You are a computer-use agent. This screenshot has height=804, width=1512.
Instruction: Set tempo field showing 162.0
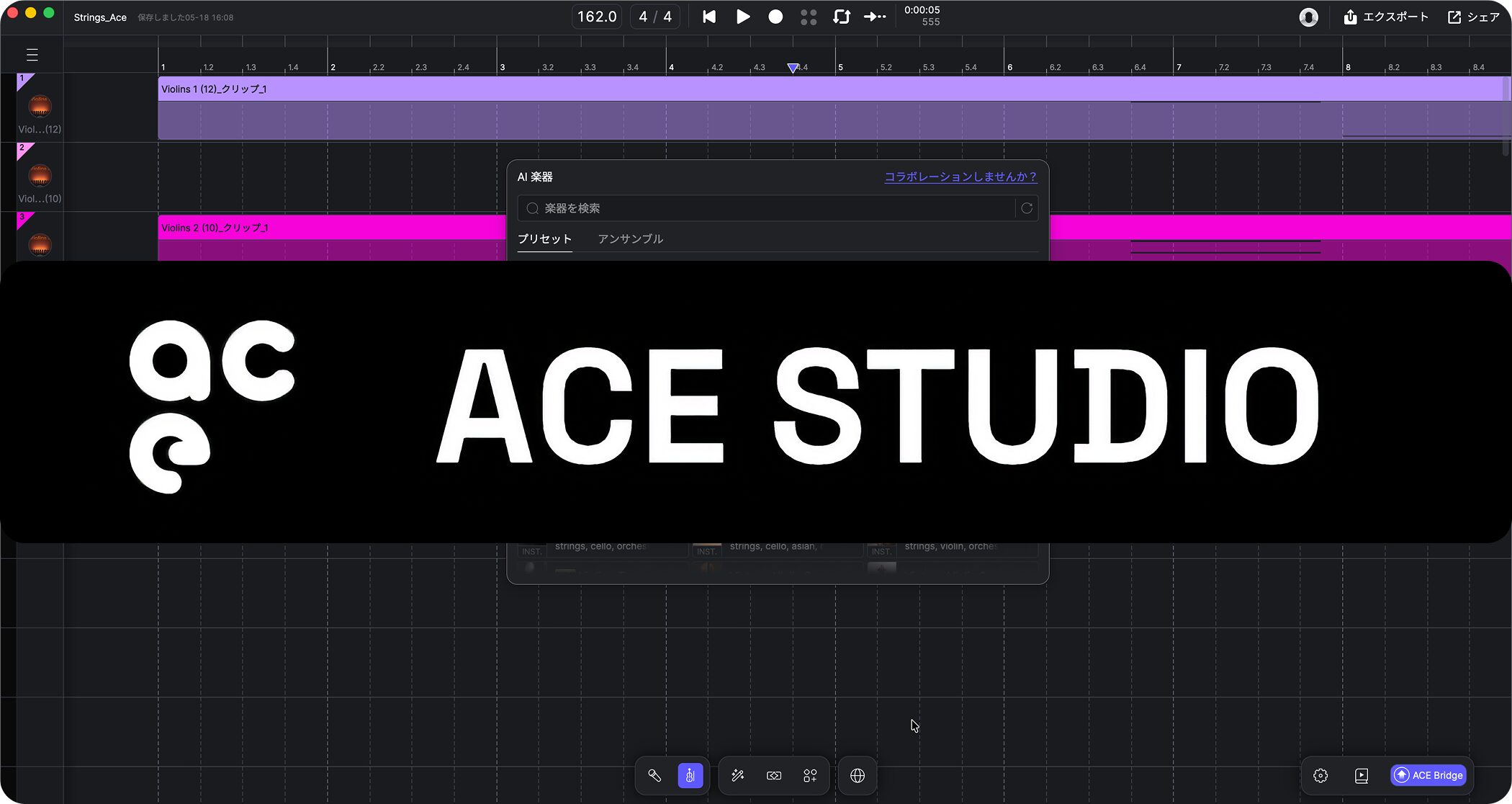coord(597,17)
